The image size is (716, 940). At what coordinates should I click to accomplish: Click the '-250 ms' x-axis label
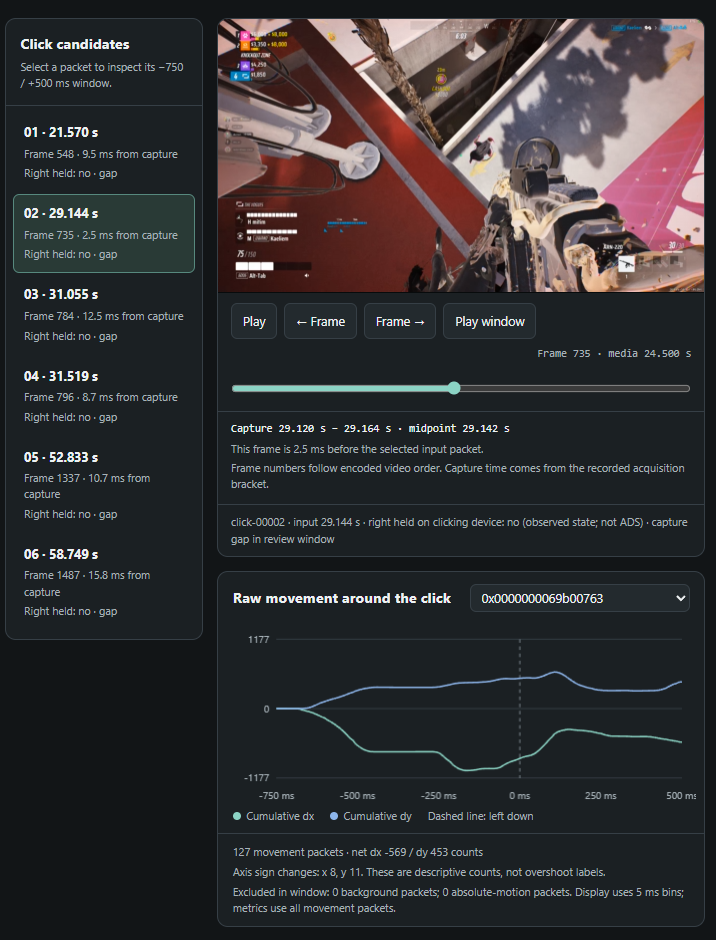click(x=439, y=796)
